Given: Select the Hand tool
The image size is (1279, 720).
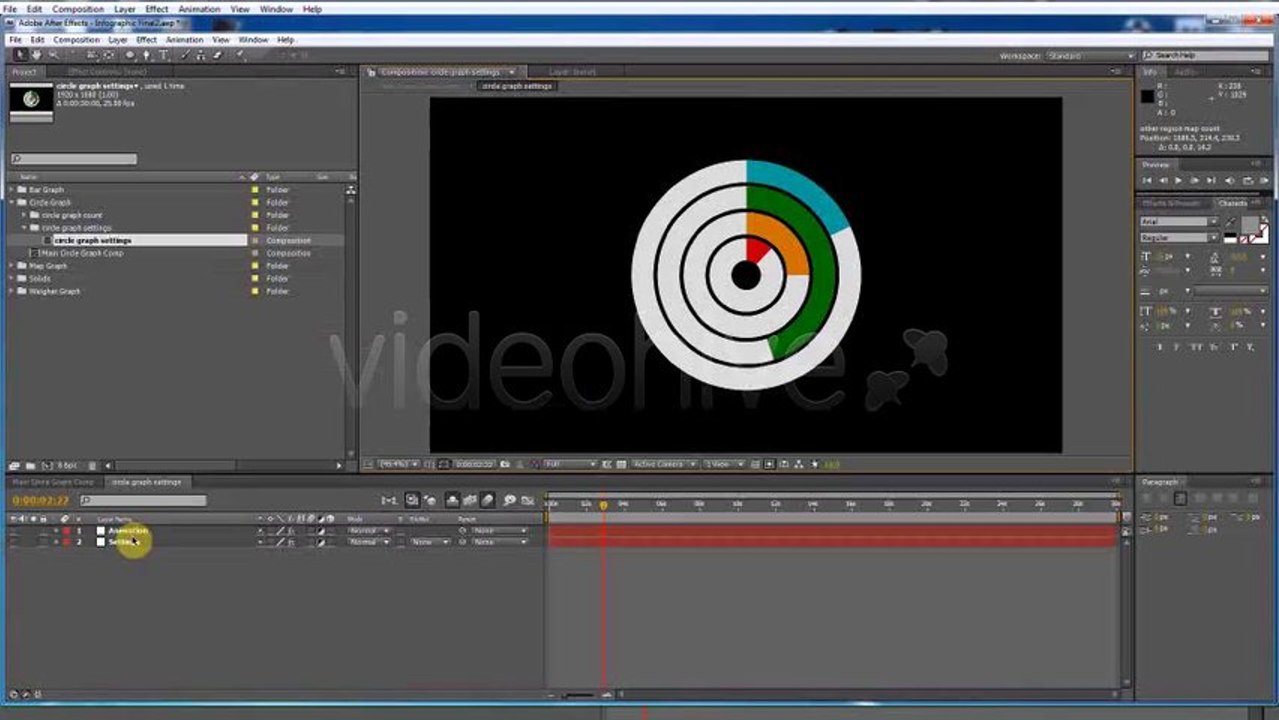Looking at the screenshot, I should 37,55.
